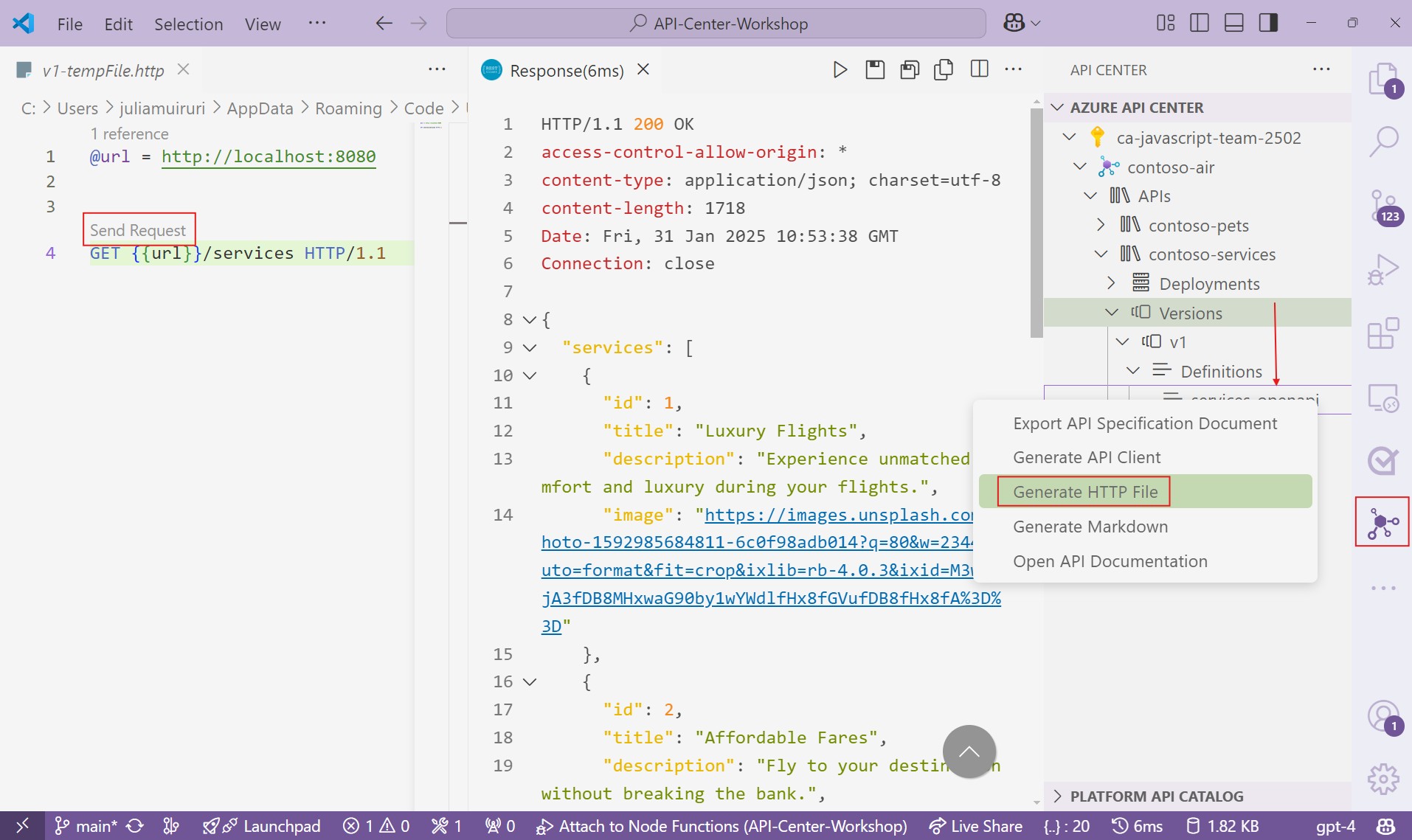This screenshot has height=840, width=1412.
Task: Copy the response body with the copy icon
Action: pyautogui.click(x=944, y=70)
